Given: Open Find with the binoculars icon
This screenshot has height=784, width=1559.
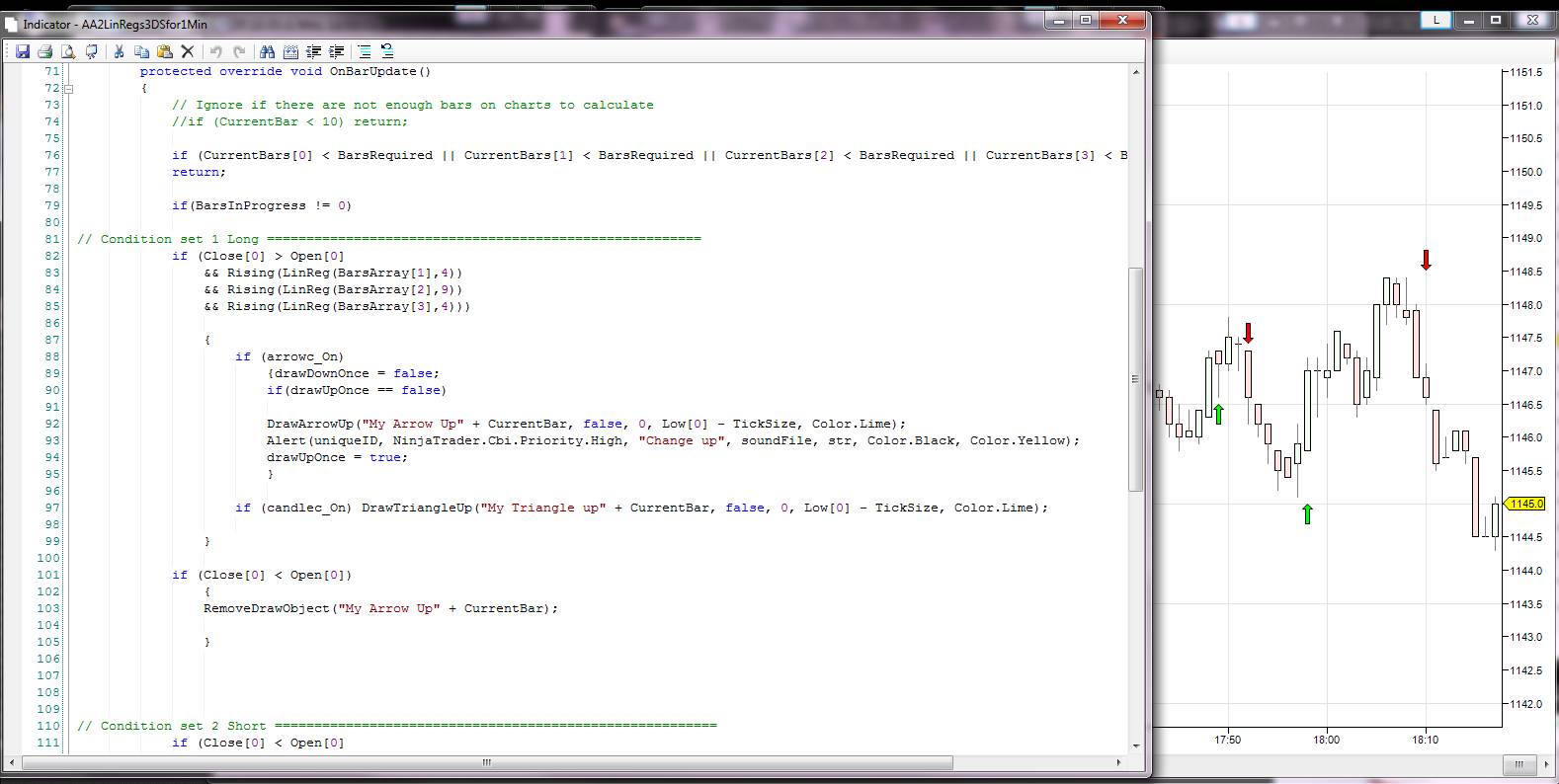Looking at the screenshot, I should point(267,51).
